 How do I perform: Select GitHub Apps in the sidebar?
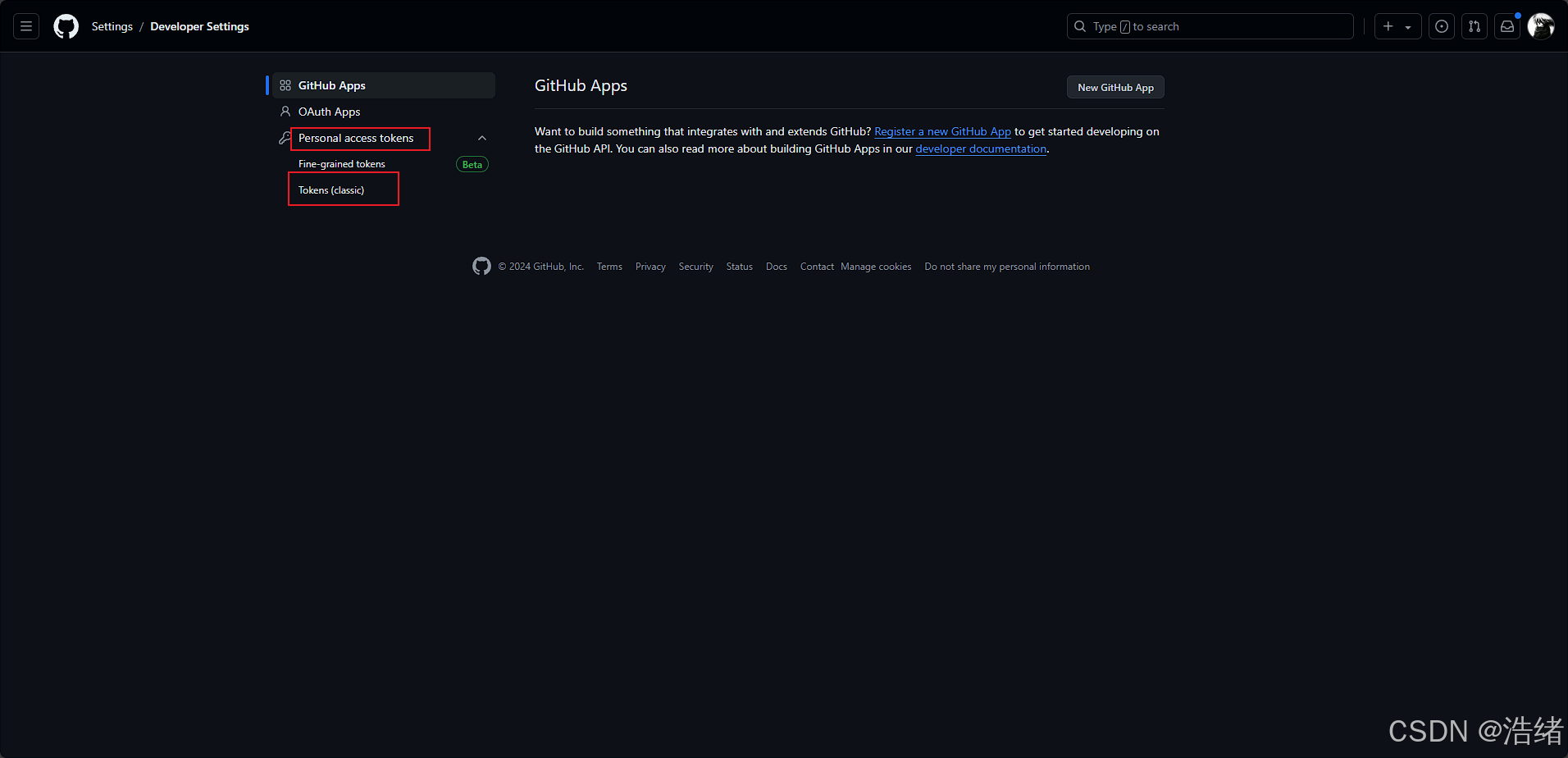pyautogui.click(x=331, y=85)
